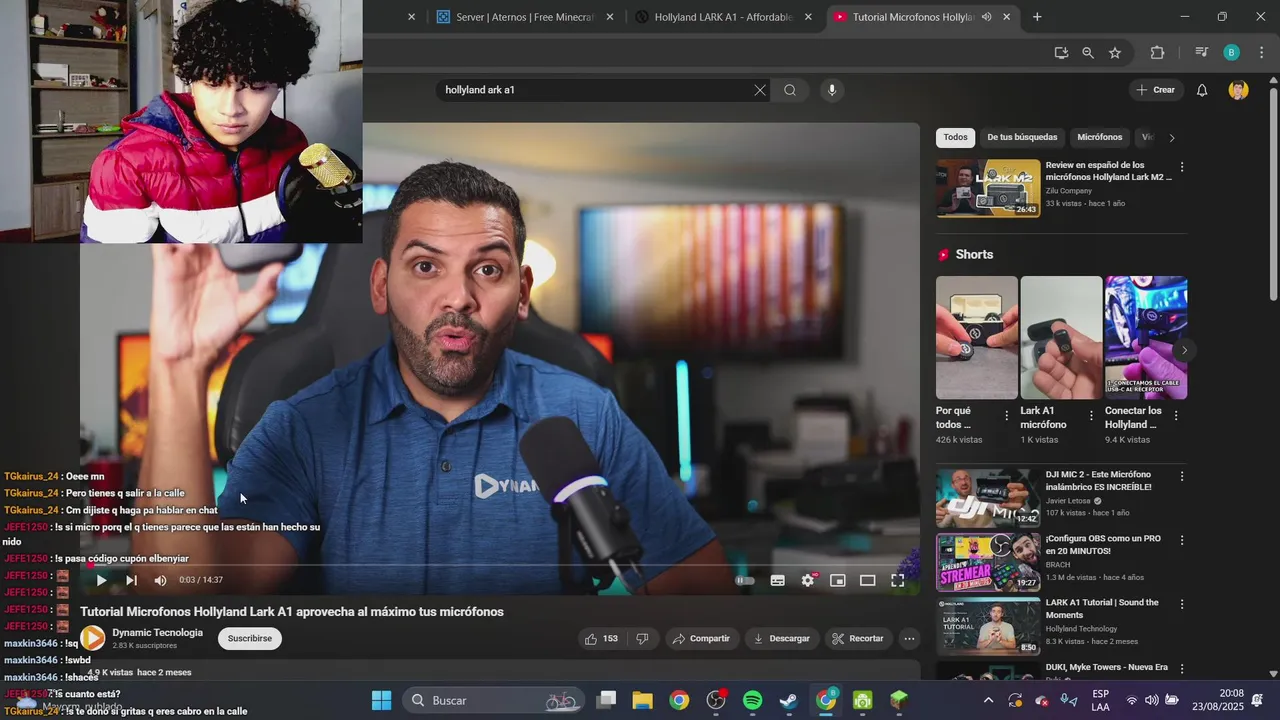
Task: Open options for the LARK A1 Tutorial video
Action: [x=1182, y=605]
